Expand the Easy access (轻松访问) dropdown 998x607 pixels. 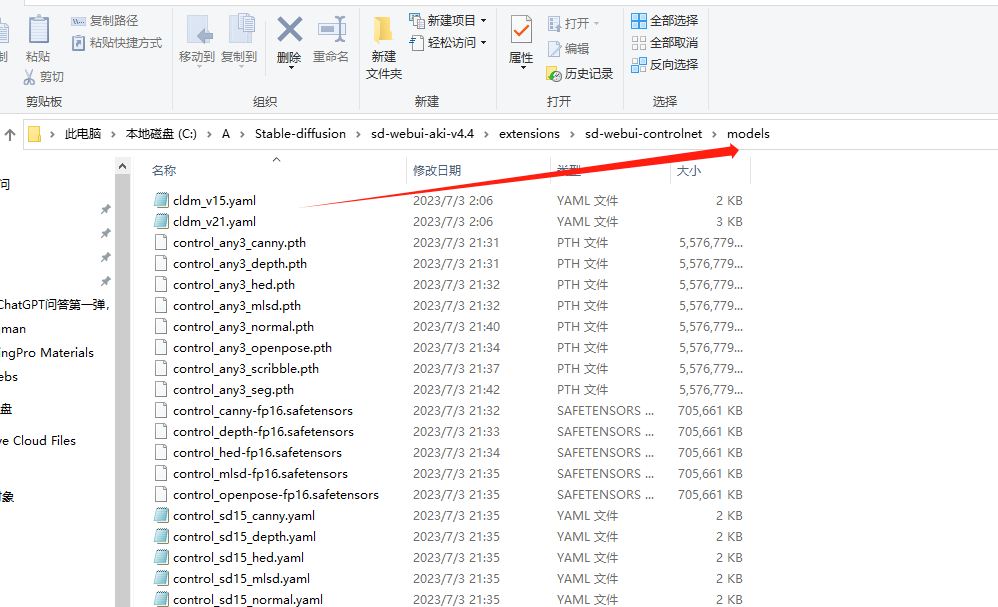pos(483,42)
